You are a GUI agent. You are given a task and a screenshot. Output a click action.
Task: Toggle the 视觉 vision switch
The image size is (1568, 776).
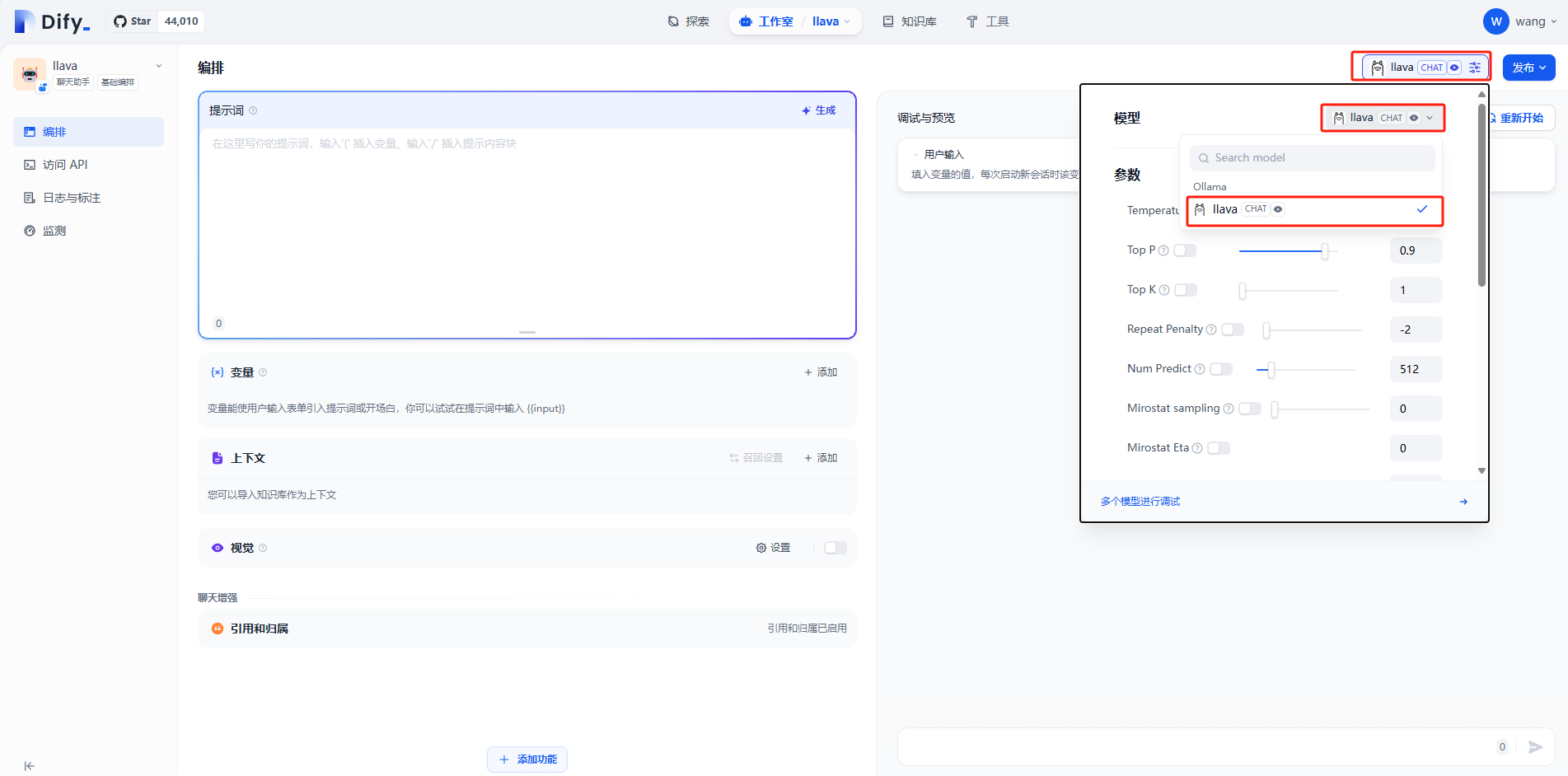(x=835, y=548)
